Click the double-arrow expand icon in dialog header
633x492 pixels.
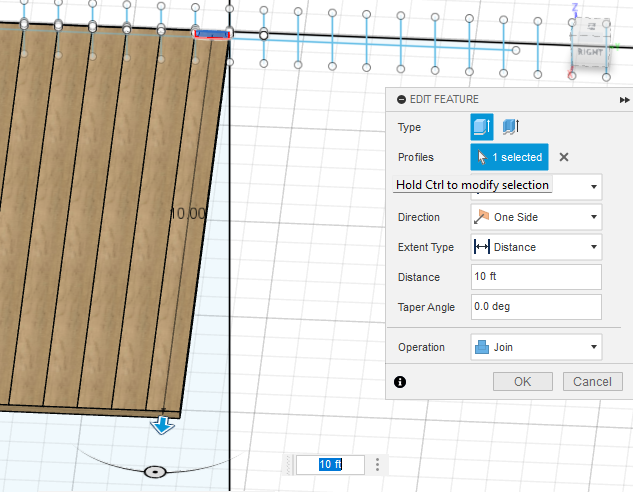624,100
